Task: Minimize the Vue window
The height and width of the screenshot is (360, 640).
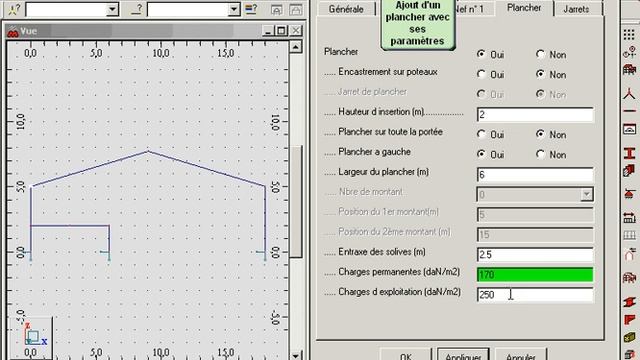Action: point(268,31)
